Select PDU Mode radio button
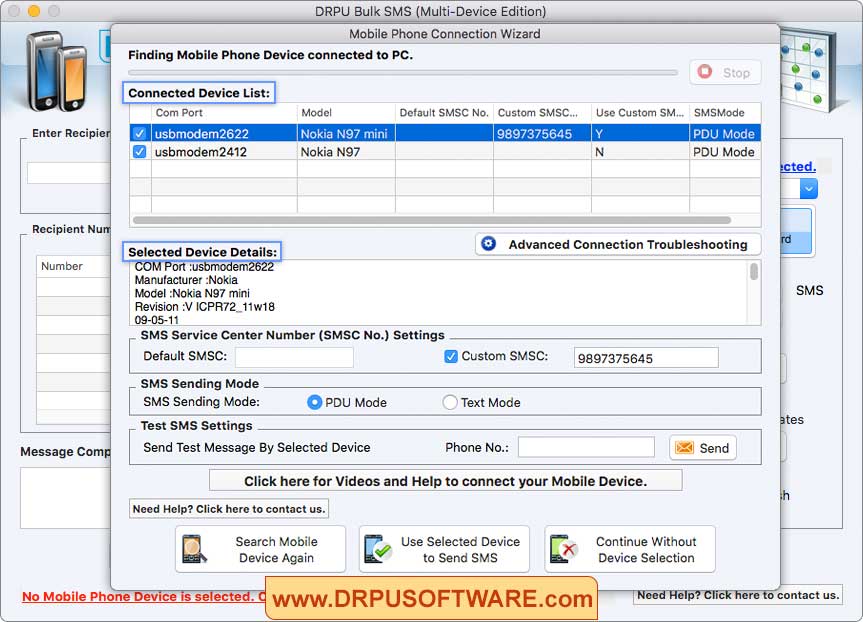Screen dimensions: 863x622 click(314, 402)
